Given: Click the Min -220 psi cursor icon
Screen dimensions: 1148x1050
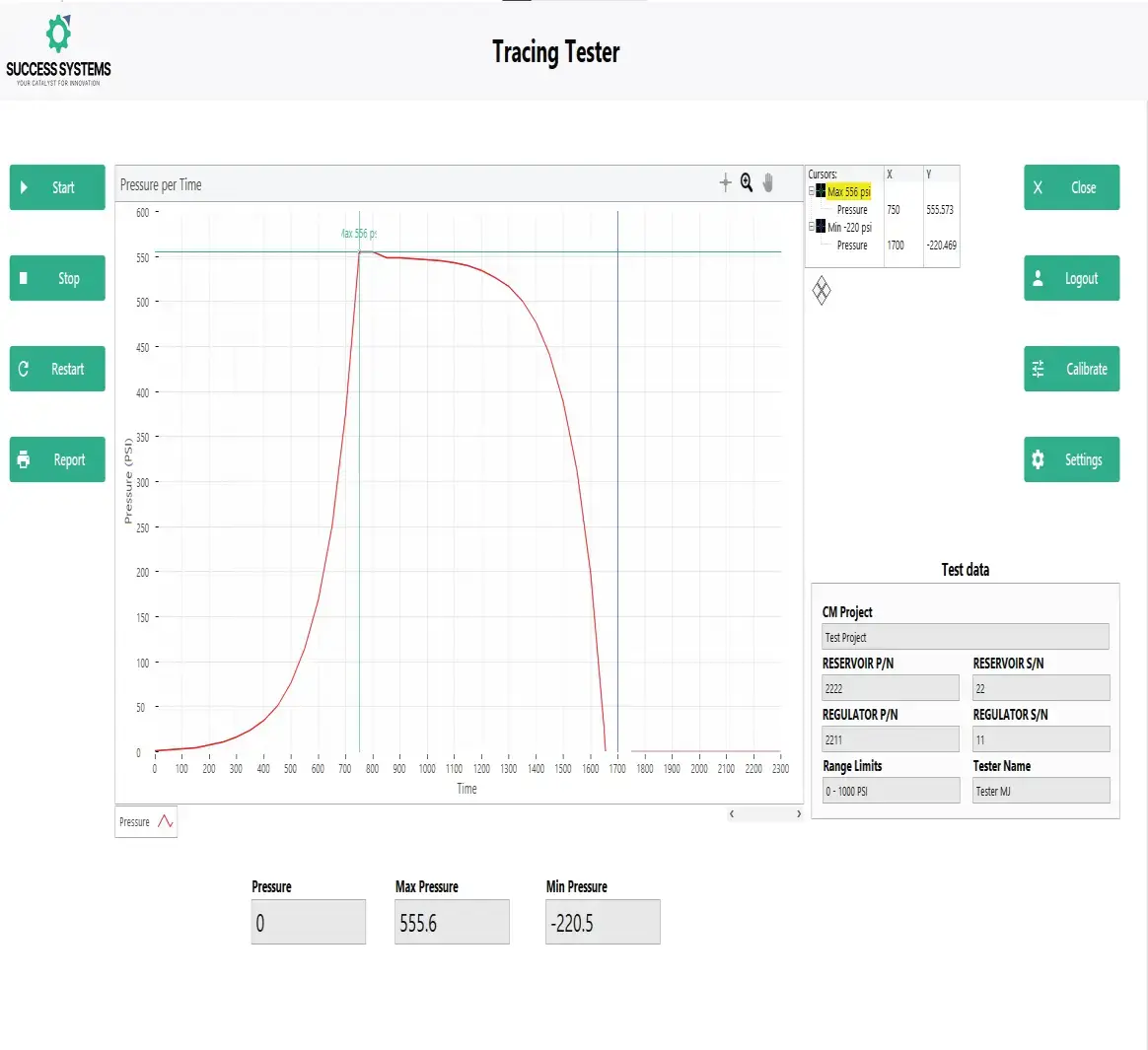Looking at the screenshot, I should pyautogui.click(x=821, y=227).
